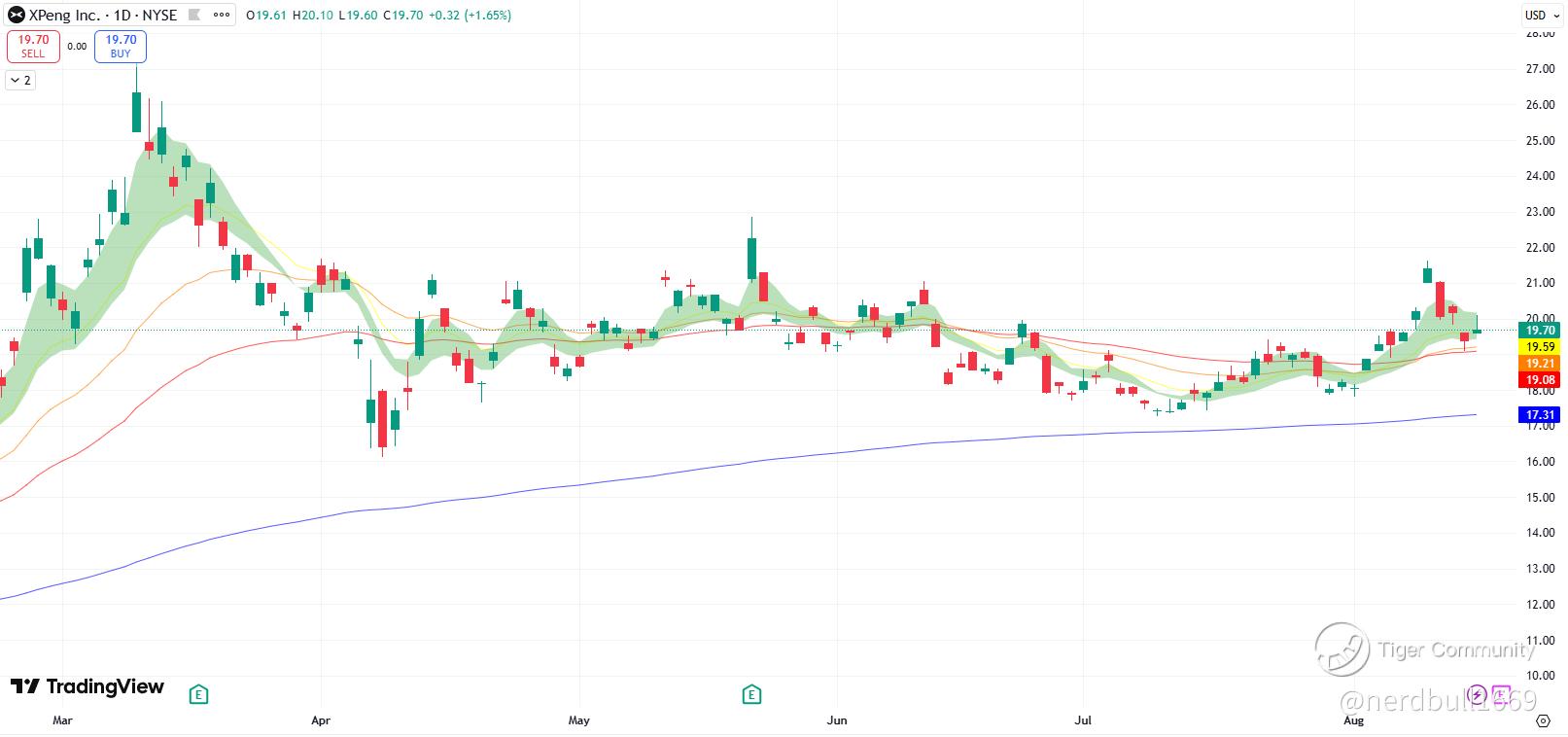Click the XPeng Inc. 1D NYSE symbol title
The height and width of the screenshot is (737, 1568).
click(x=103, y=15)
